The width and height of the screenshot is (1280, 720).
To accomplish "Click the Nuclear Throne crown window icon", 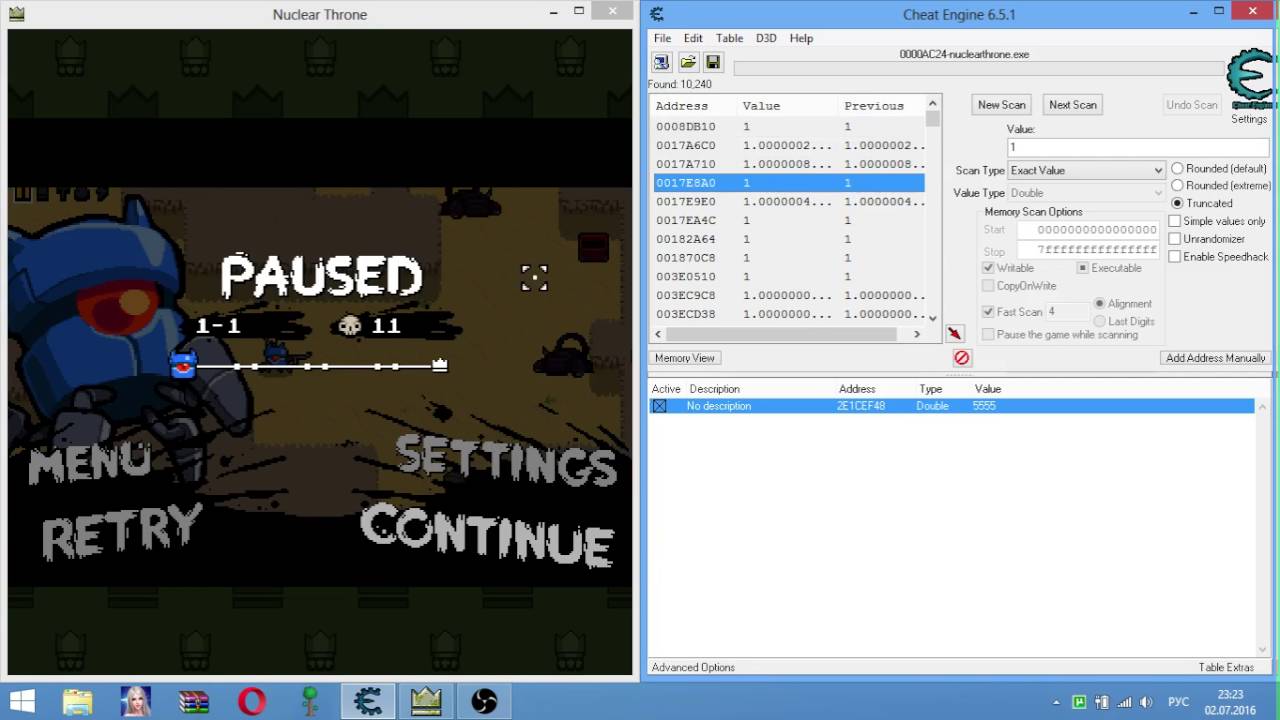I will [x=16, y=14].
